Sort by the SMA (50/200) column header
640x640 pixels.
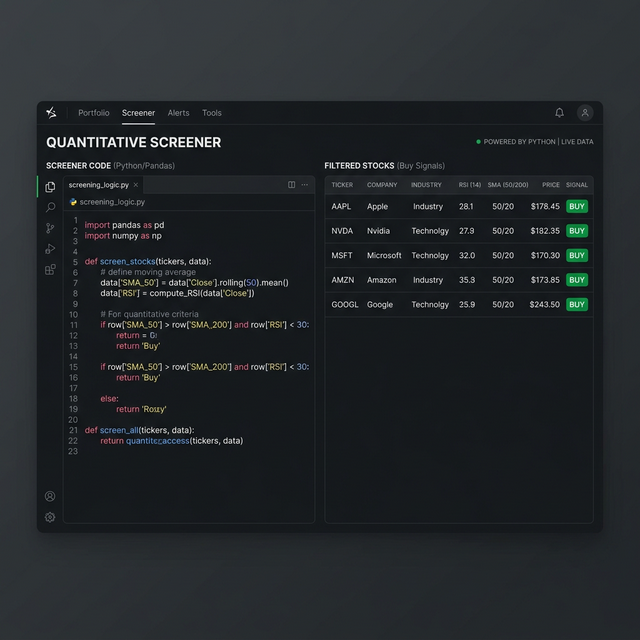[508, 185]
